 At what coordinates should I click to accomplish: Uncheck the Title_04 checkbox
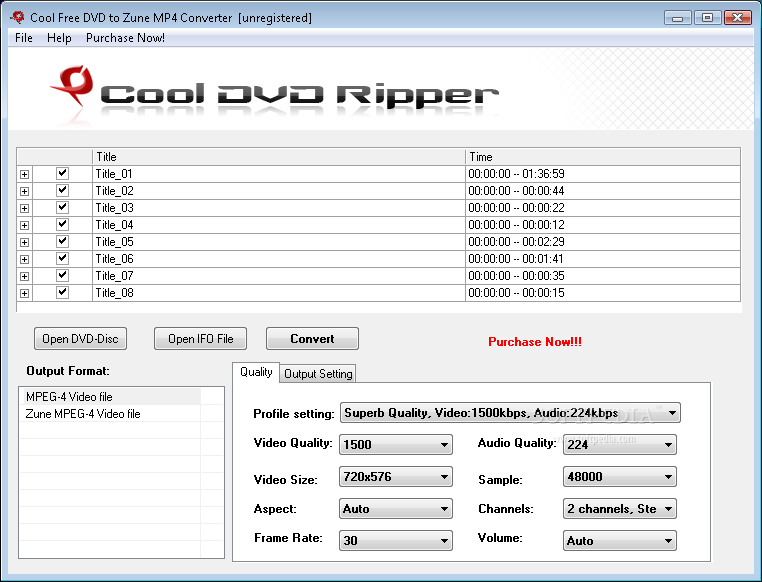(62, 224)
